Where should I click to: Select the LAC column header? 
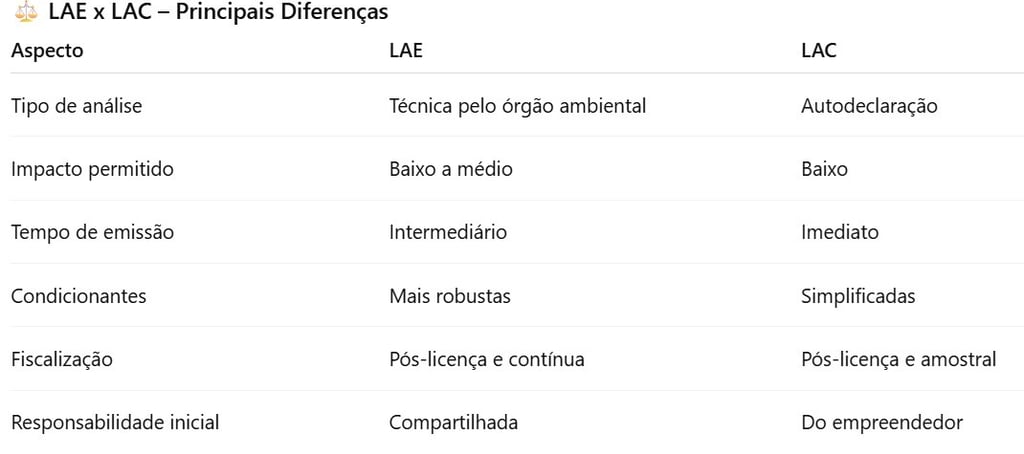click(819, 51)
